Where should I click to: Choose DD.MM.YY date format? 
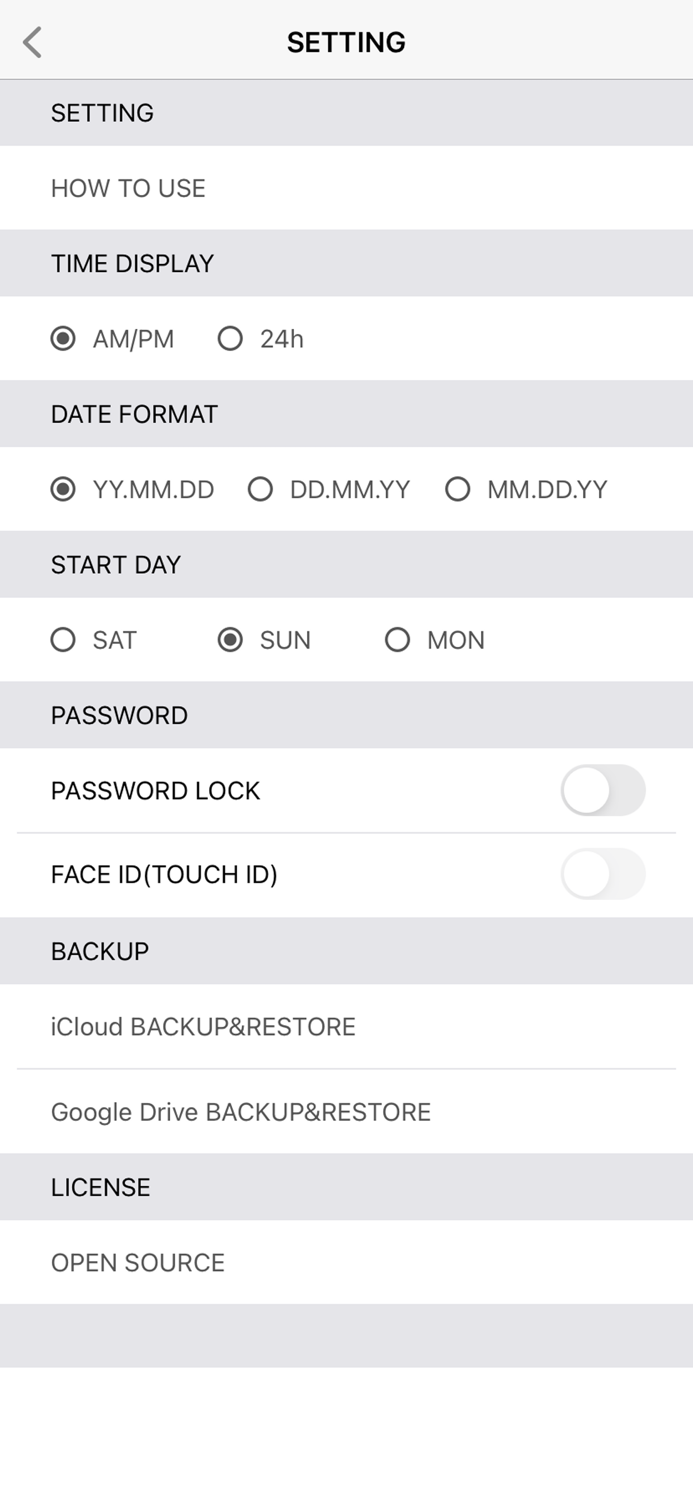tap(261, 490)
